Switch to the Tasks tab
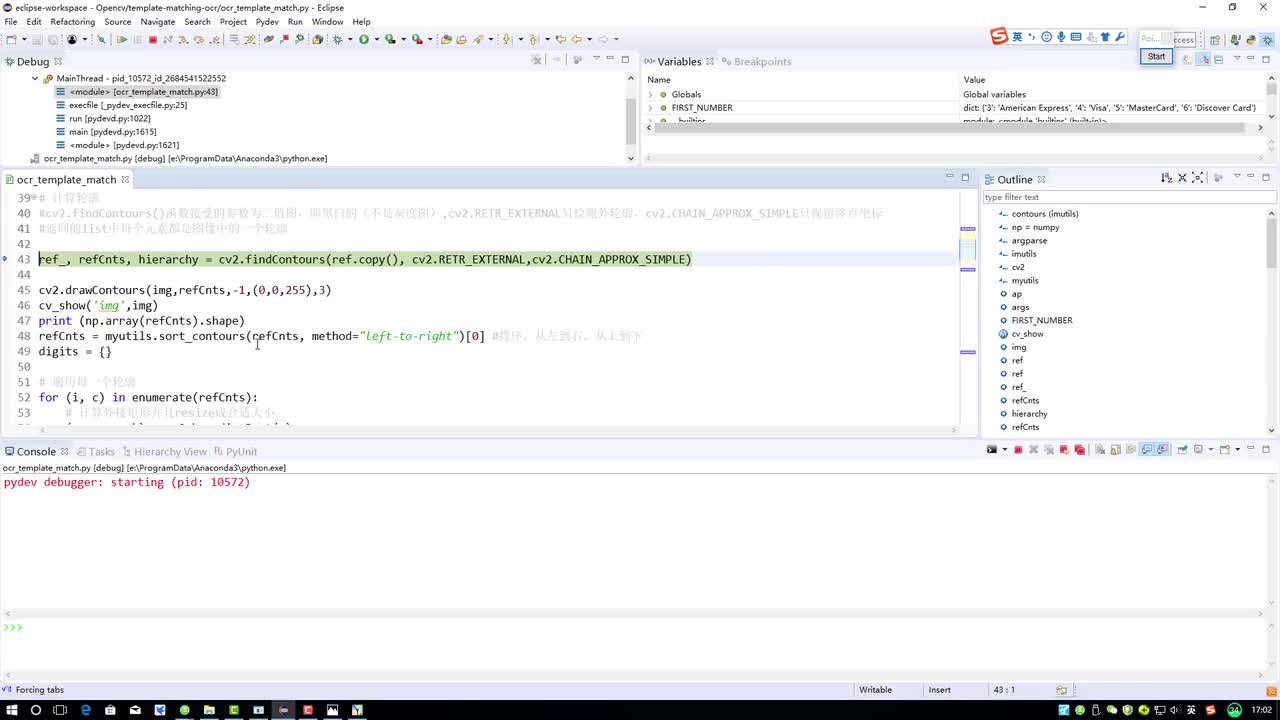This screenshot has width=1280, height=720. (96, 452)
